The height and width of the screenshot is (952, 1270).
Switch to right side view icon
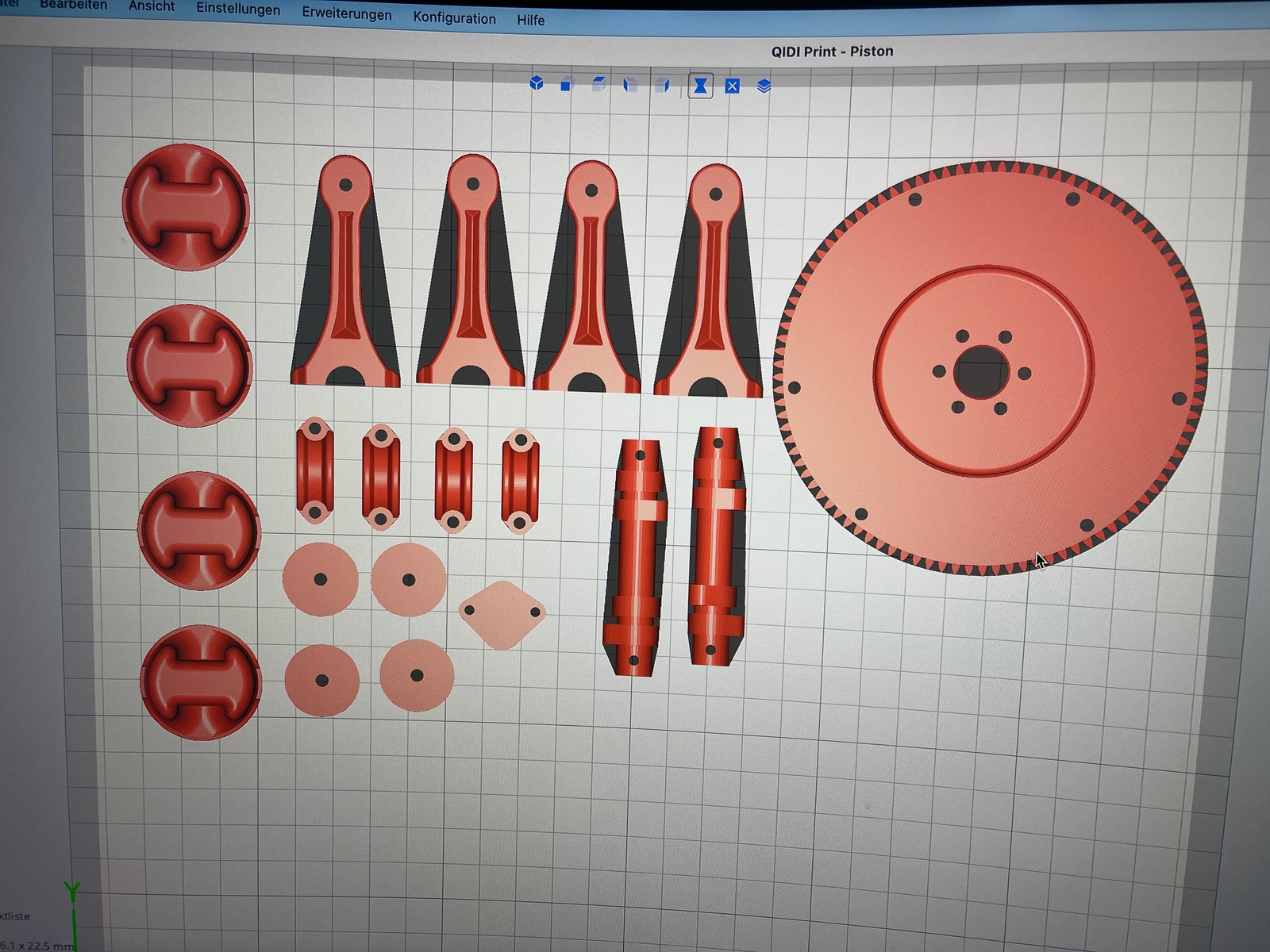click(663, 85)
